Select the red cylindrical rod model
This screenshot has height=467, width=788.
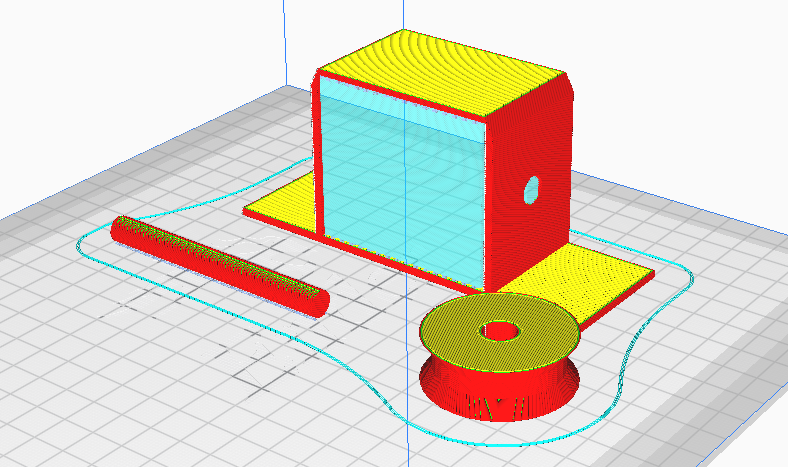[220, 266]
